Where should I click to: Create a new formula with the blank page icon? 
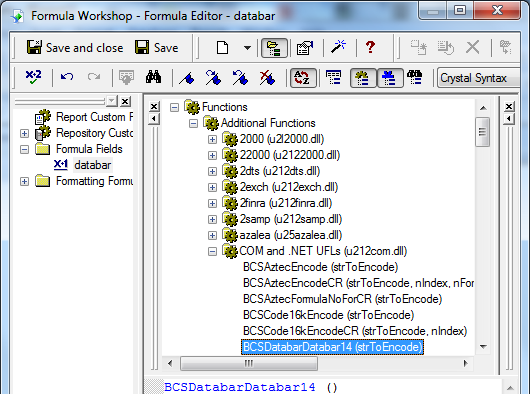(222, 48)
